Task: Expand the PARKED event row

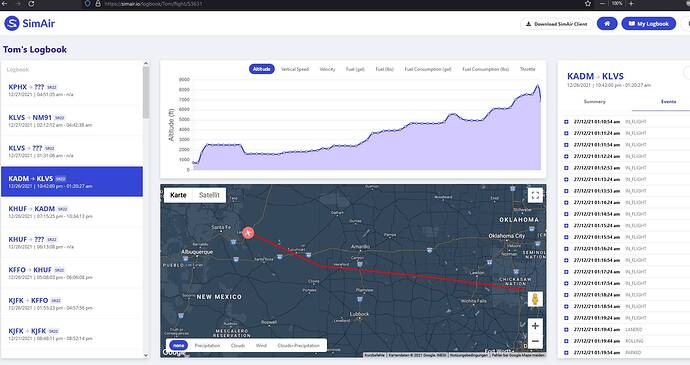Action: coord(566,353)
